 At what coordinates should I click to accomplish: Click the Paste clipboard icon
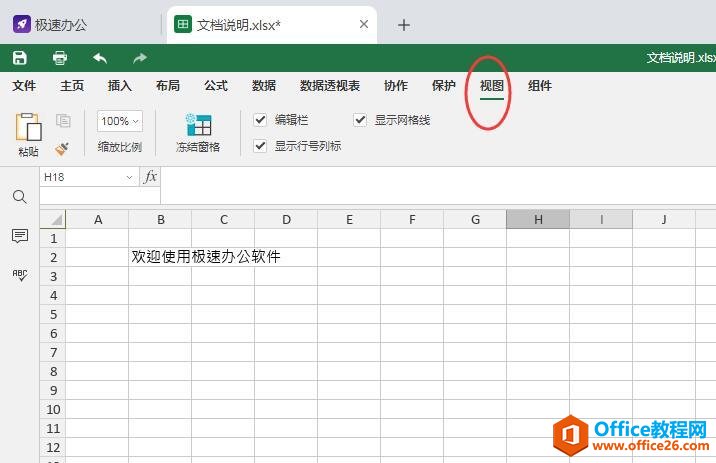tap(28, 127)
